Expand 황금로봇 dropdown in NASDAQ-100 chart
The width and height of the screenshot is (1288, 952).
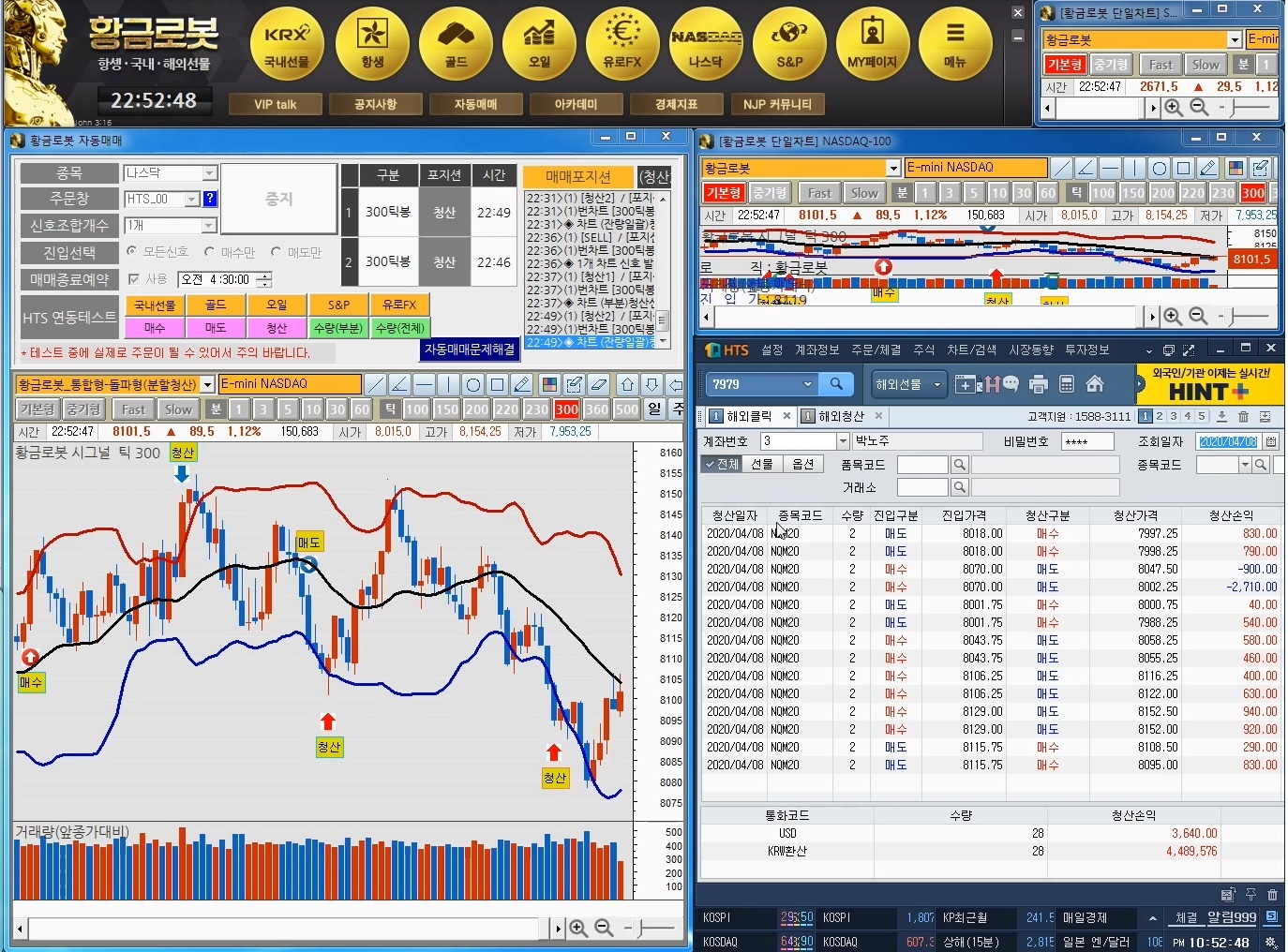click(894, 168)
